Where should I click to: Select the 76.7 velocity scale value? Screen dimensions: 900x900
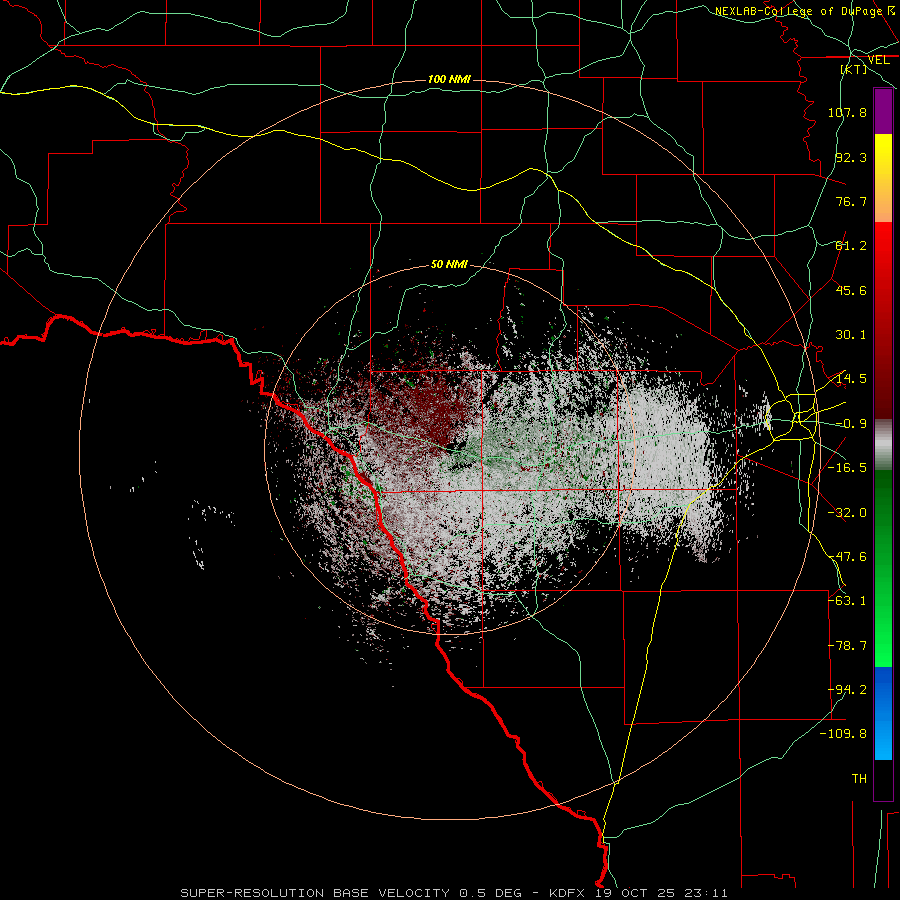851,201
